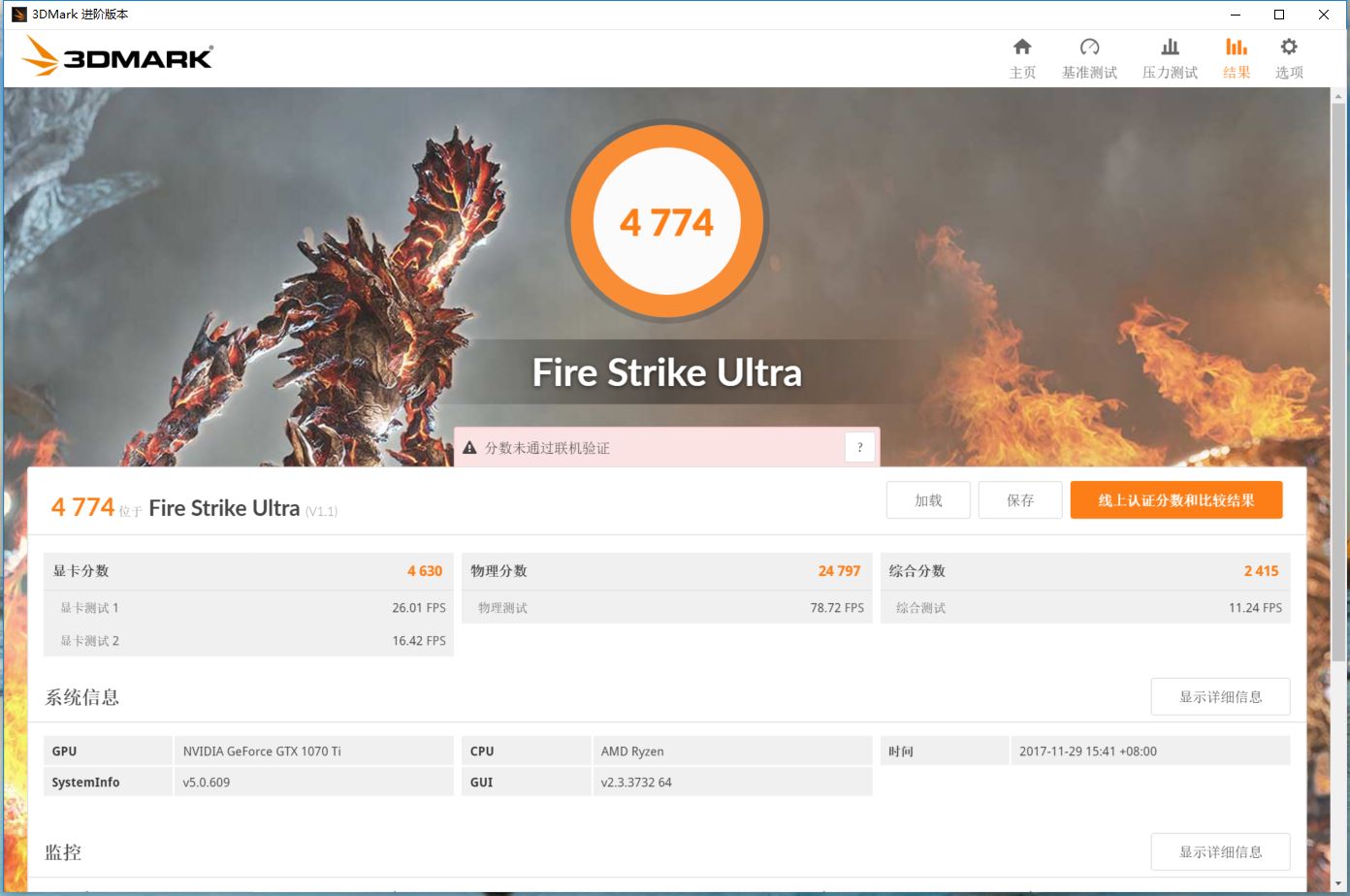
Task: Expand monitoring details under 监控
Action: [1220, 851]
